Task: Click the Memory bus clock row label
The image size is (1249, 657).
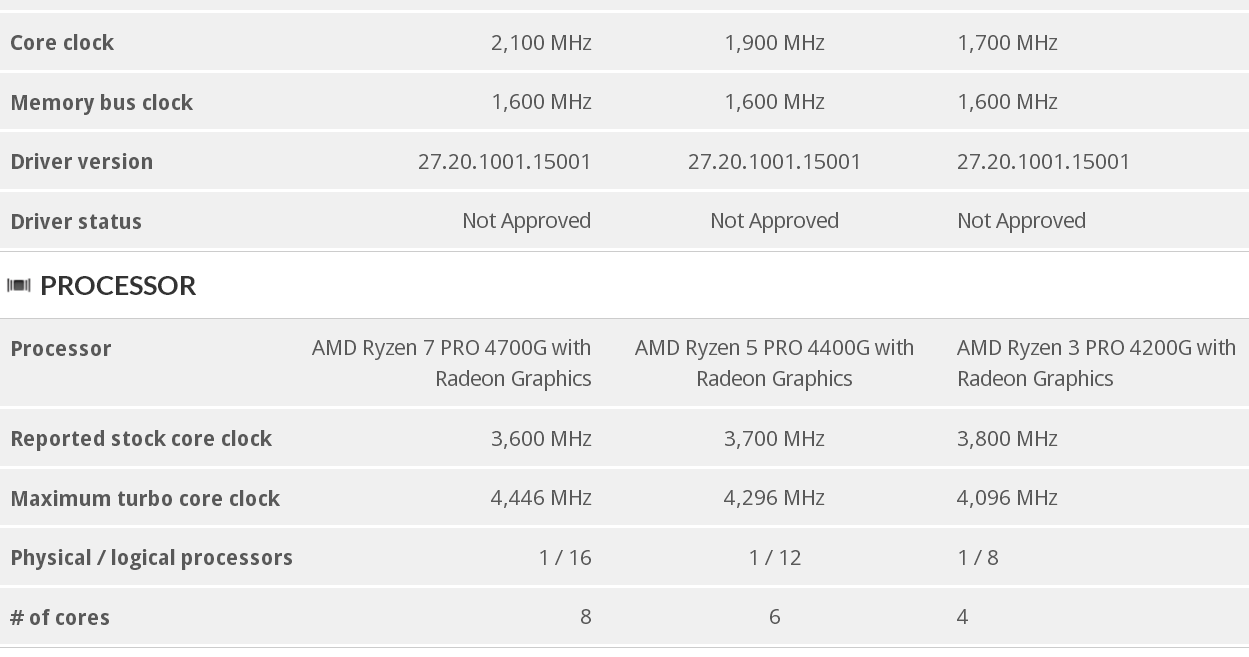Action: [101, 102]
